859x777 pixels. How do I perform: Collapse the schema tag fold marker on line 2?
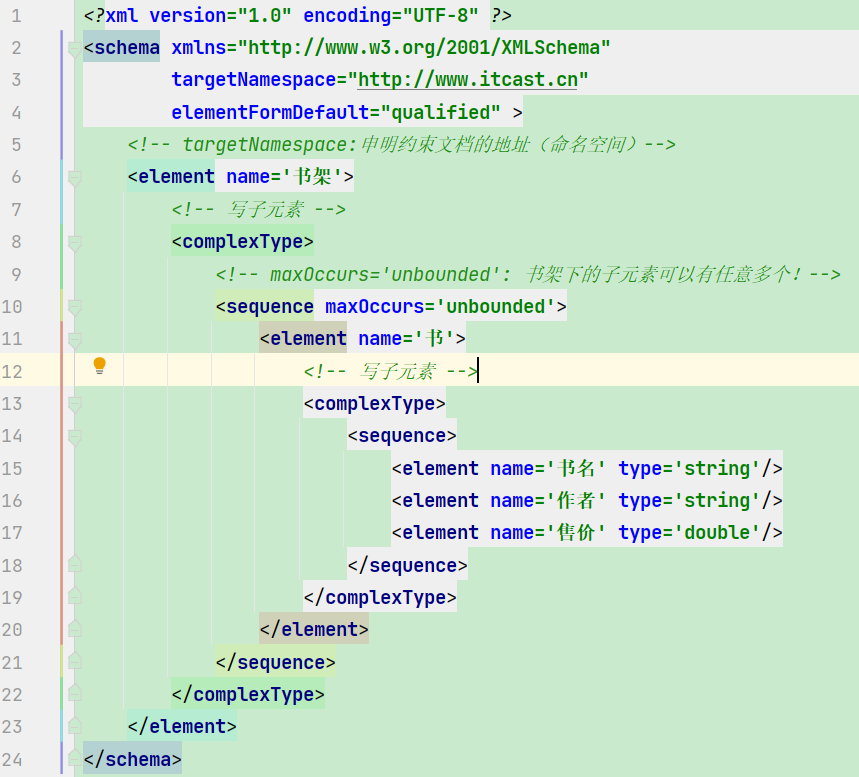coord(75,49)
